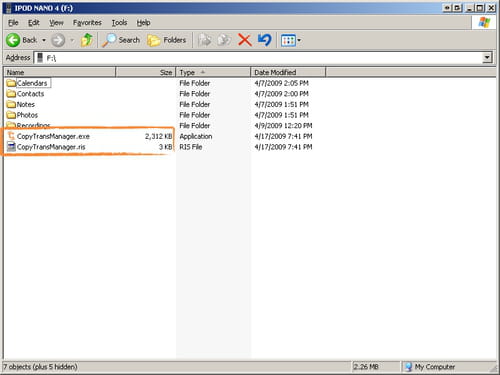Minimize the IPOD NANO 4 window

point(470,8)
